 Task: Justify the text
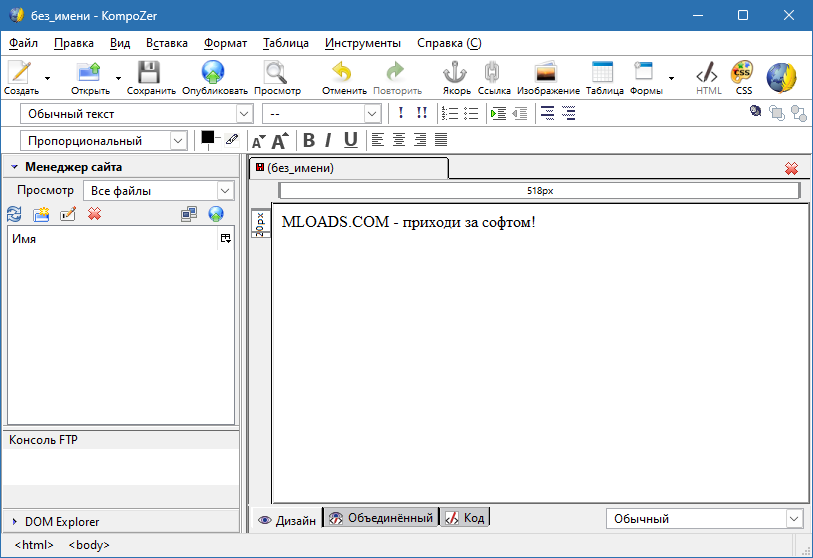click(x=441, y=140)
